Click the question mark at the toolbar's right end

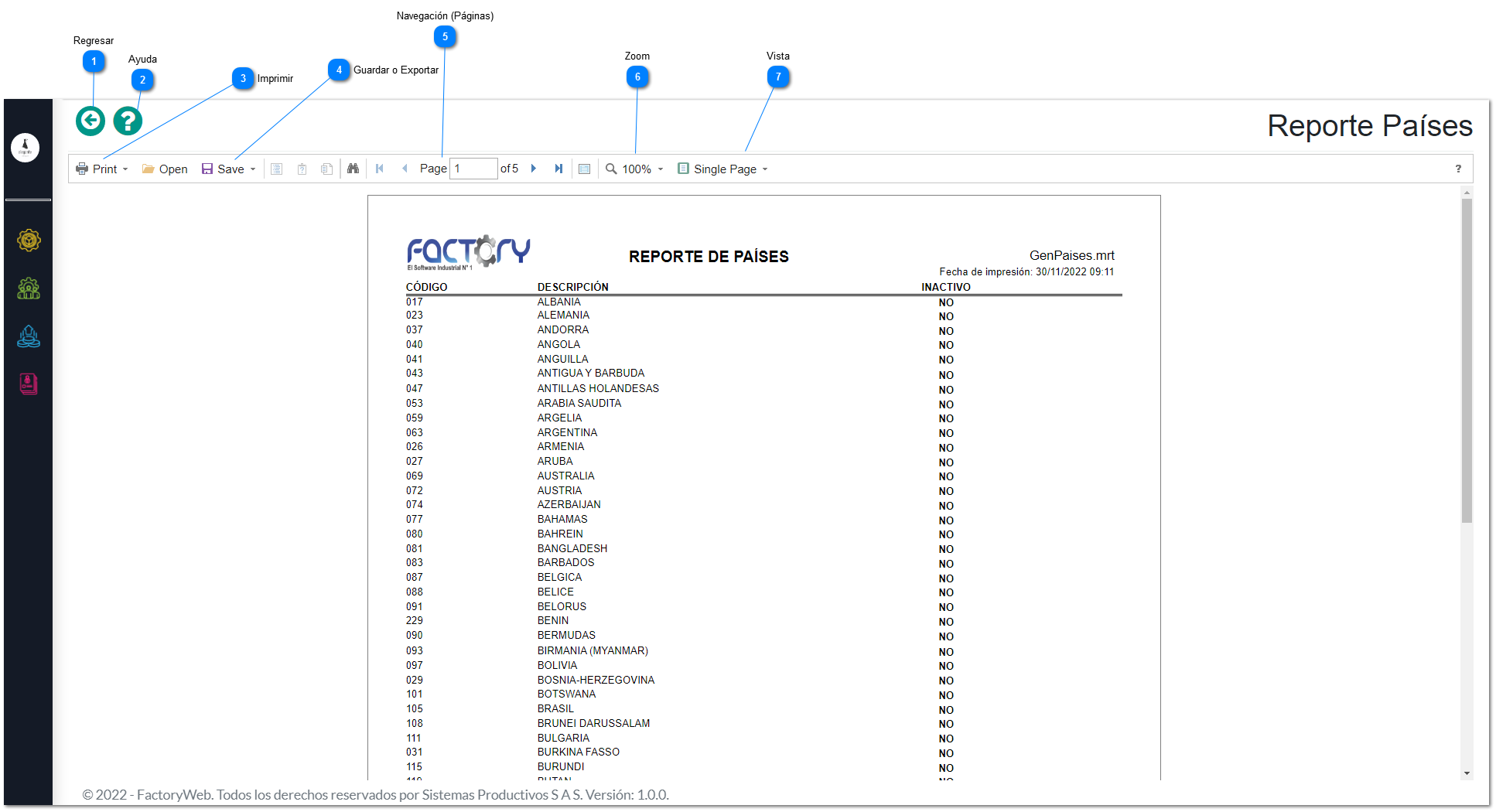(1458, 169)
